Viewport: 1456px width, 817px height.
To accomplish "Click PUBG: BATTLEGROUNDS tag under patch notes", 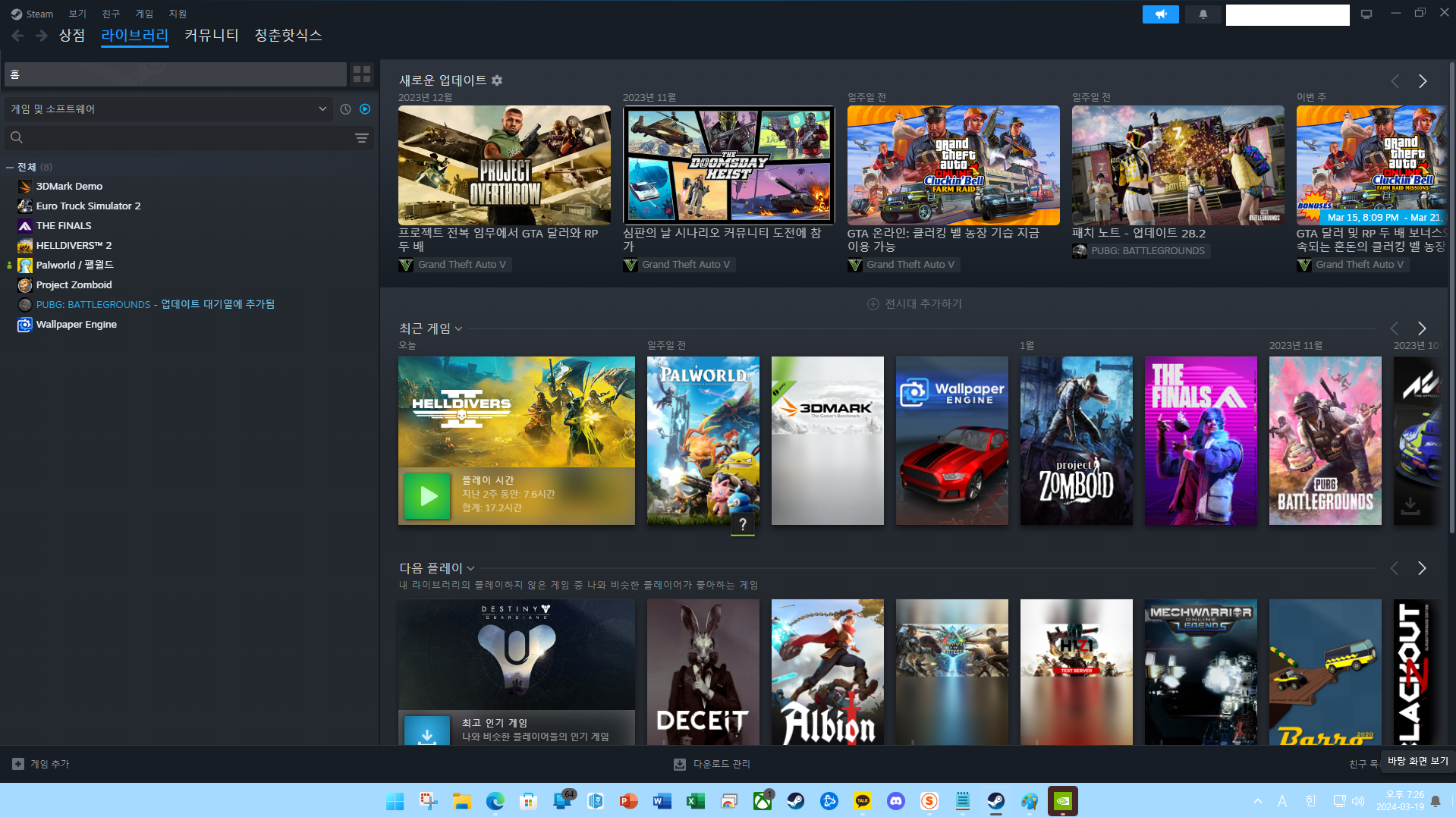I will 1140,251.
